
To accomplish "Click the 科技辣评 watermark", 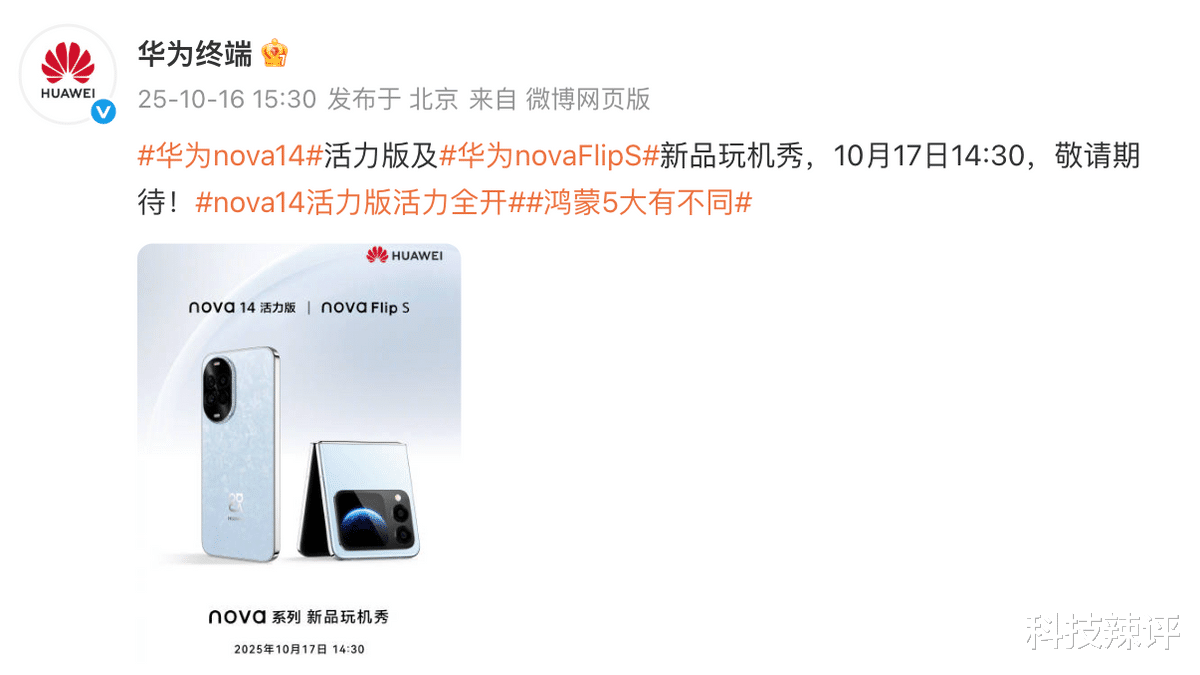I will click(1103, 630).
